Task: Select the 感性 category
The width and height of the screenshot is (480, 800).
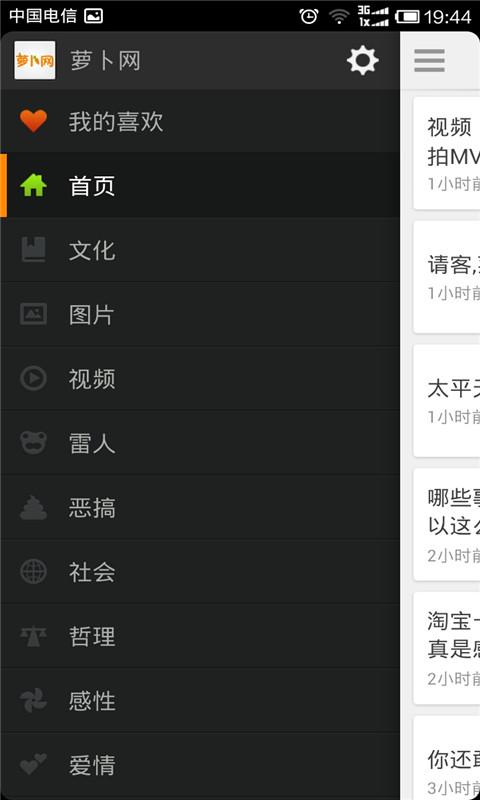Action: click(200, 701)
